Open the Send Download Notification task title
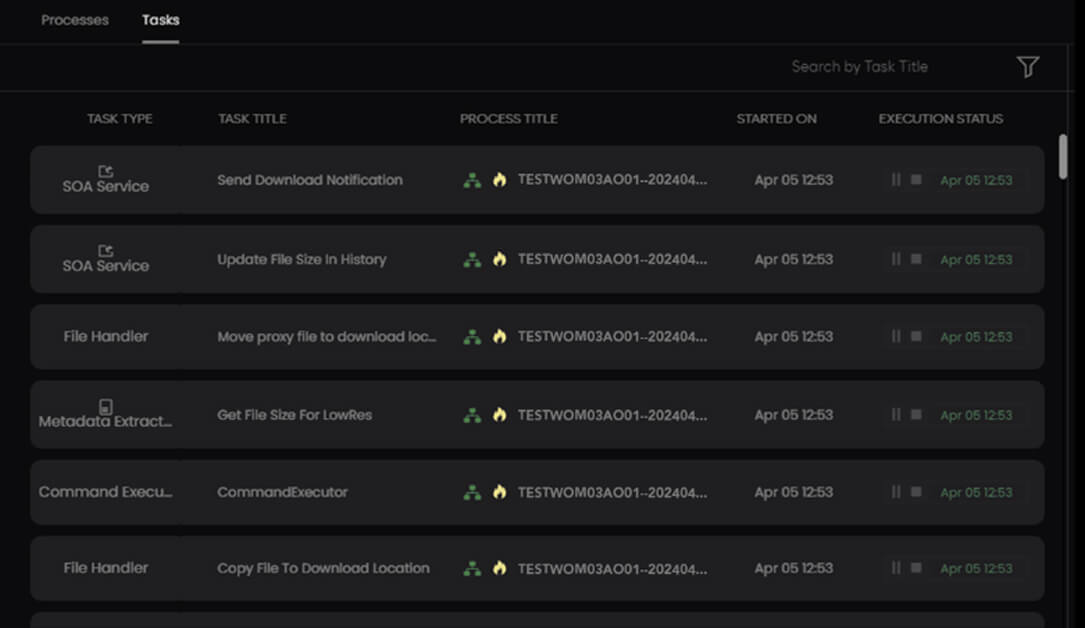1085x628 pixels. pyautogui.click(x=310, y=180)
